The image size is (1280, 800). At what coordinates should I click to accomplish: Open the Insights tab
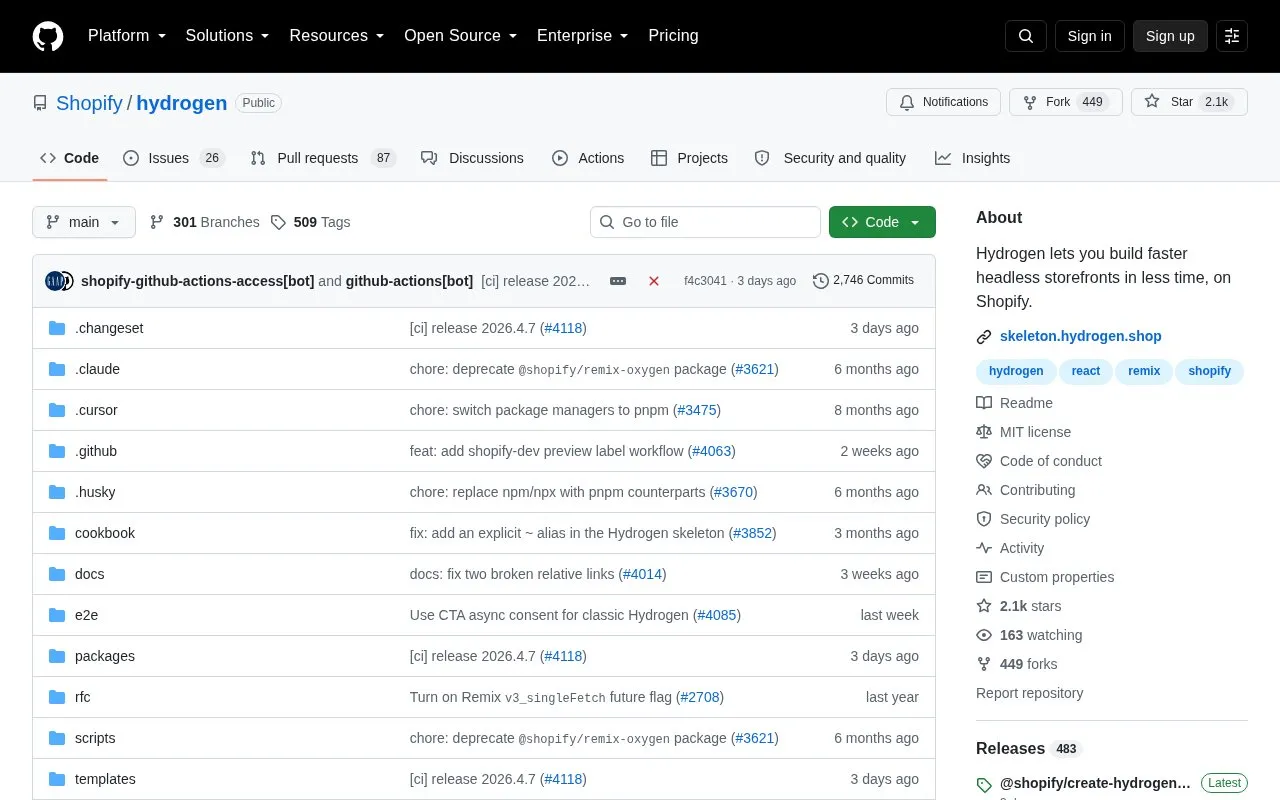(973, 158)
